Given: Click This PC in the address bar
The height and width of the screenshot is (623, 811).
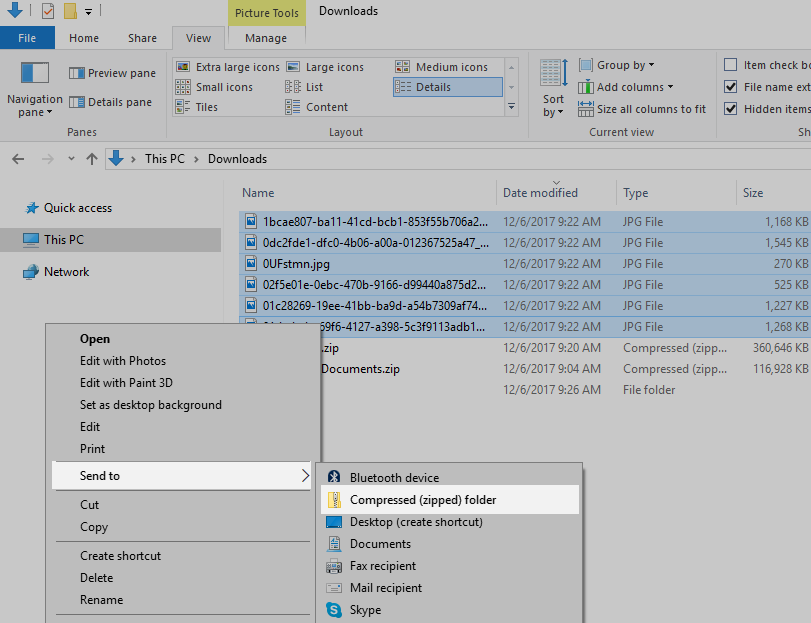Looking at the screenshot, I should (x=160, y=158).
